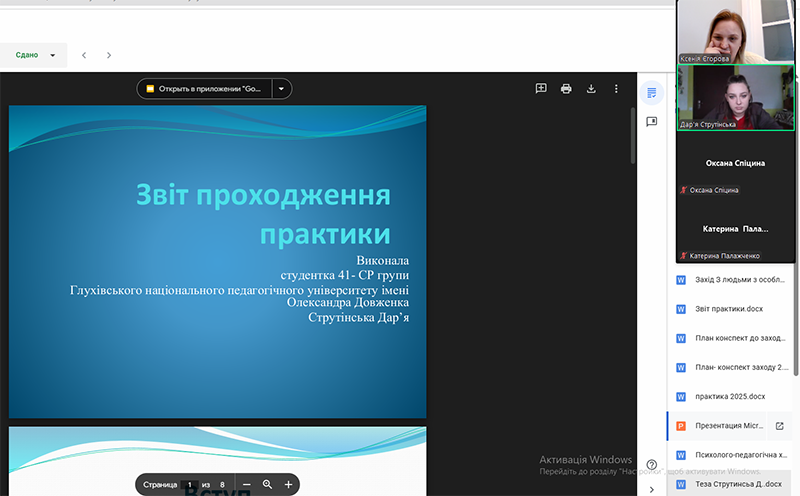Open the 'Сдано' status dropdown
This screenshot has width=800, height=496.
[x=33, y=55]
